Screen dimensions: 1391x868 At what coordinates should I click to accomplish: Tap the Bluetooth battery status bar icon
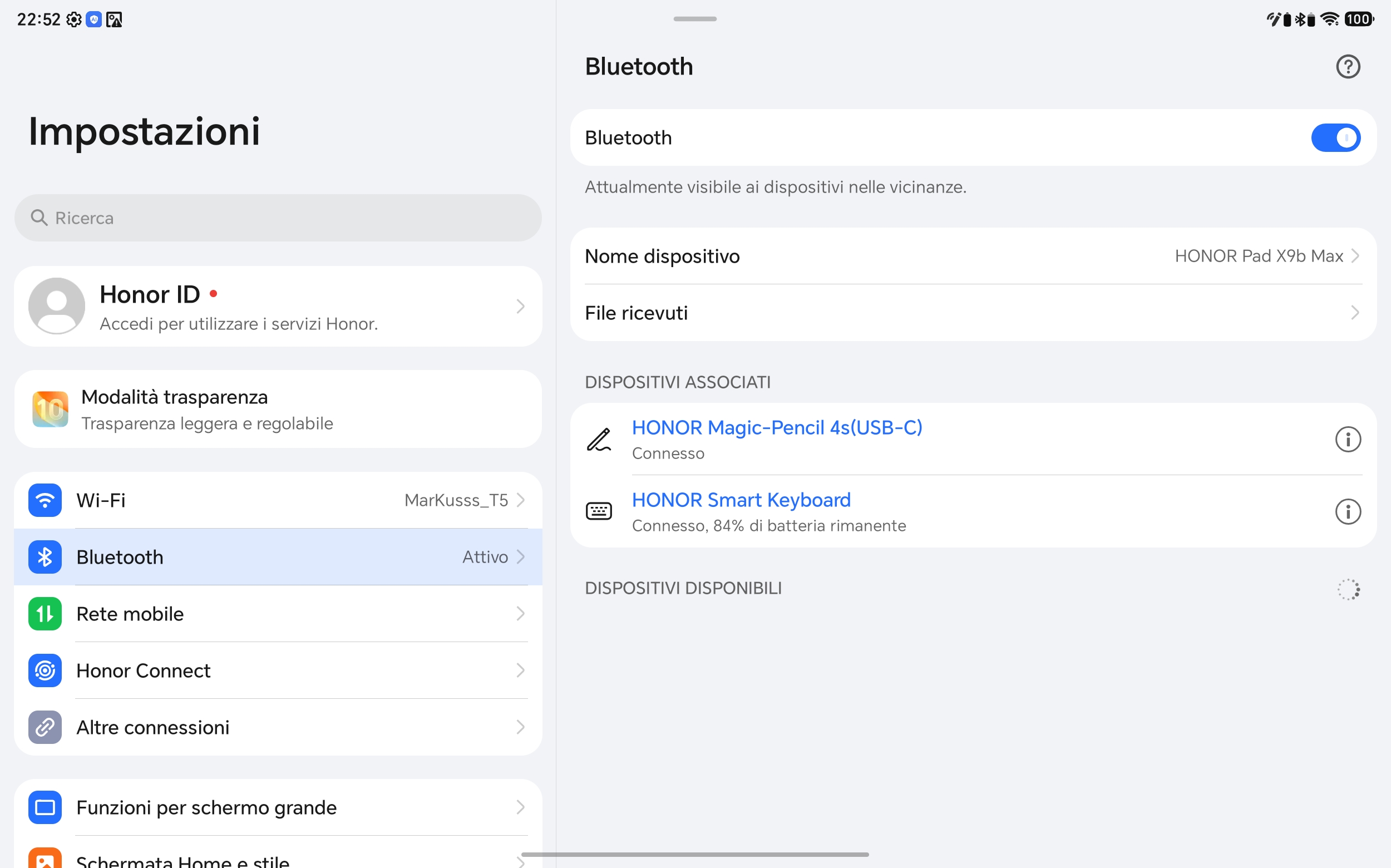point(1304,19)
